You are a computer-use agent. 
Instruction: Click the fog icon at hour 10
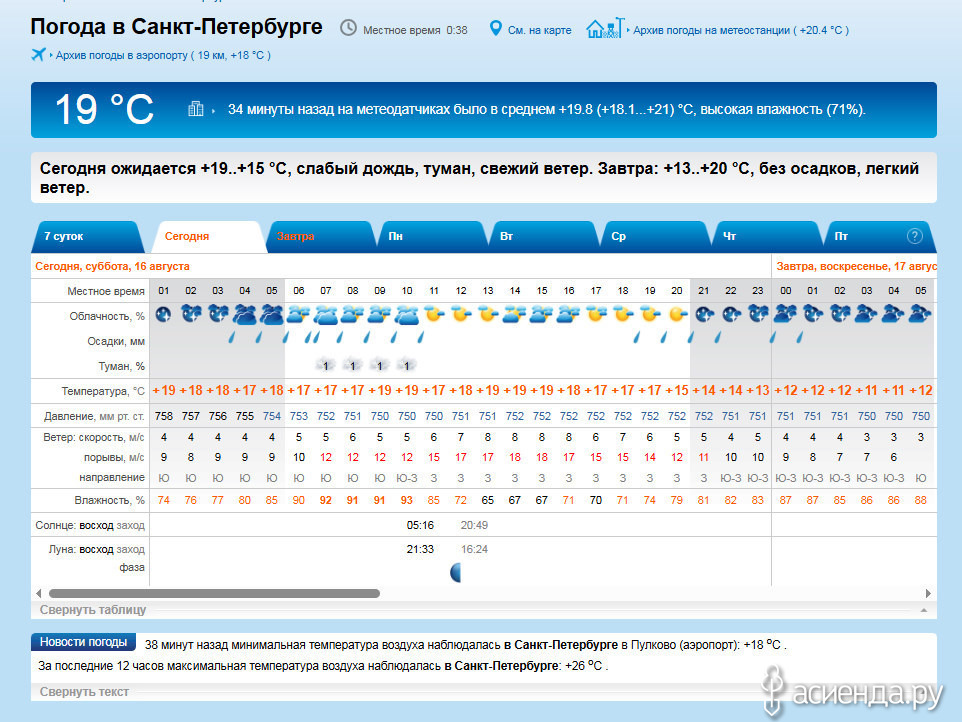pyautogui.click(x=406, y=366)
